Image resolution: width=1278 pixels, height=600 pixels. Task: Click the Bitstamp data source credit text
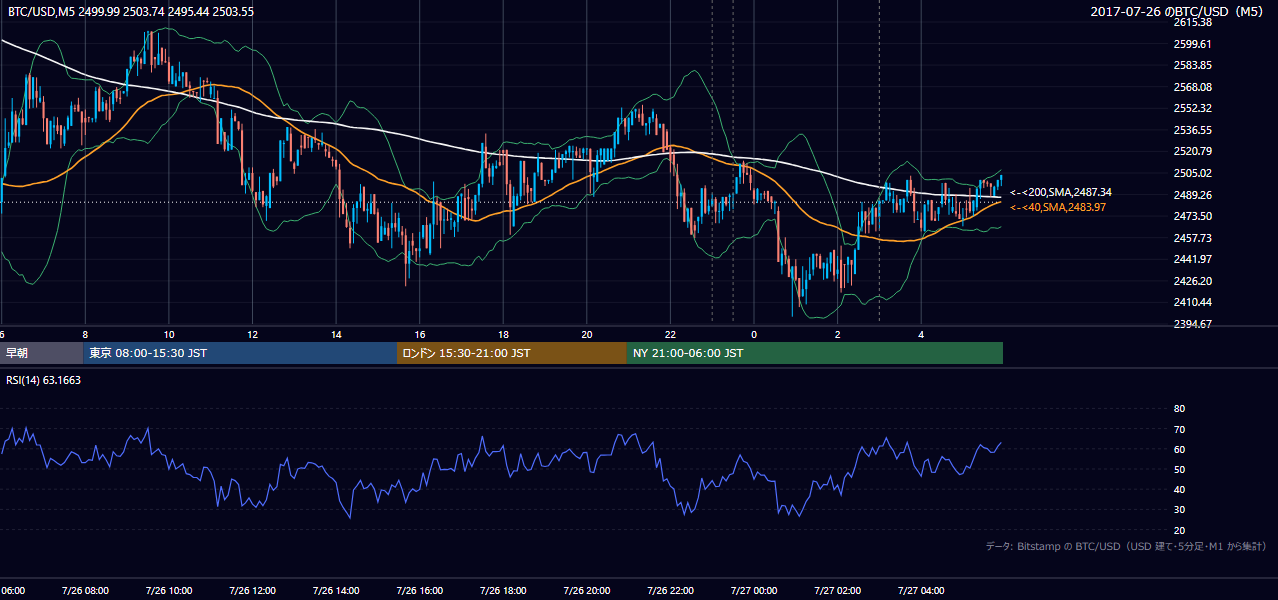point(1126,547)
